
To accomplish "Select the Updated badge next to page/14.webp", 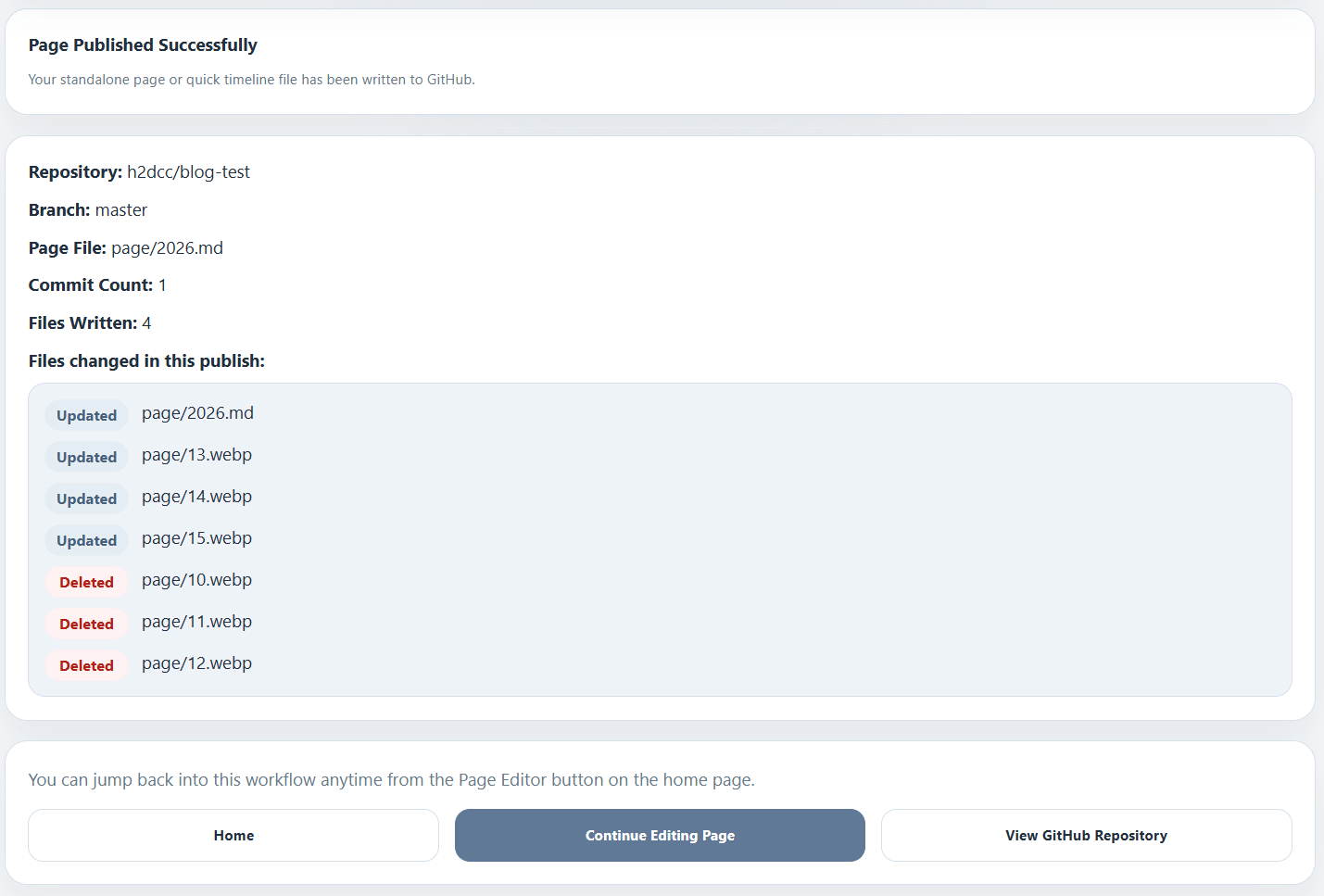I will 86,499.
